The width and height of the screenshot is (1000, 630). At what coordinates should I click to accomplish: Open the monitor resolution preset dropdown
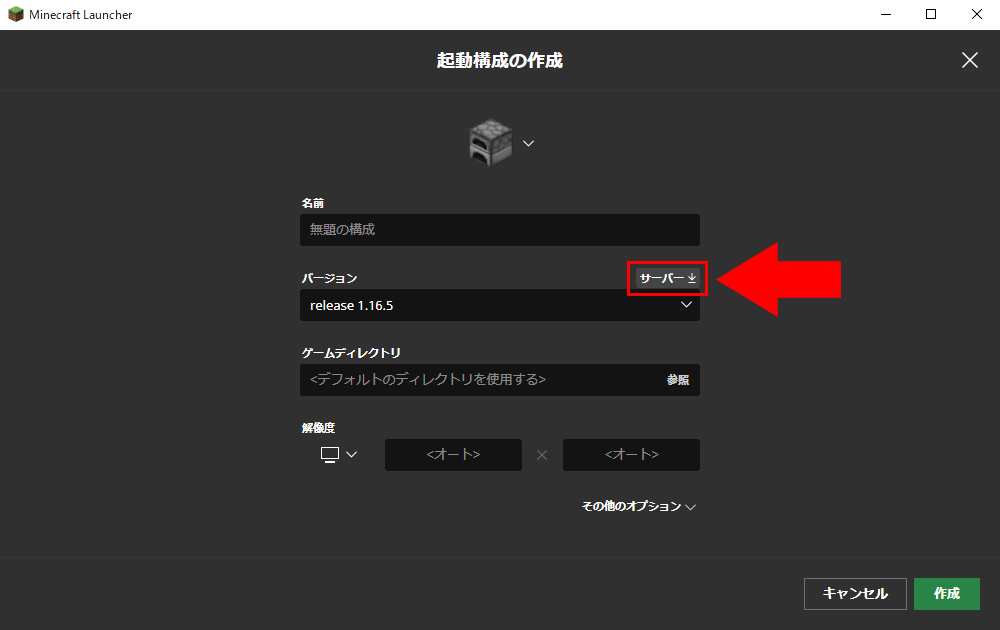(x=339, y=455)
